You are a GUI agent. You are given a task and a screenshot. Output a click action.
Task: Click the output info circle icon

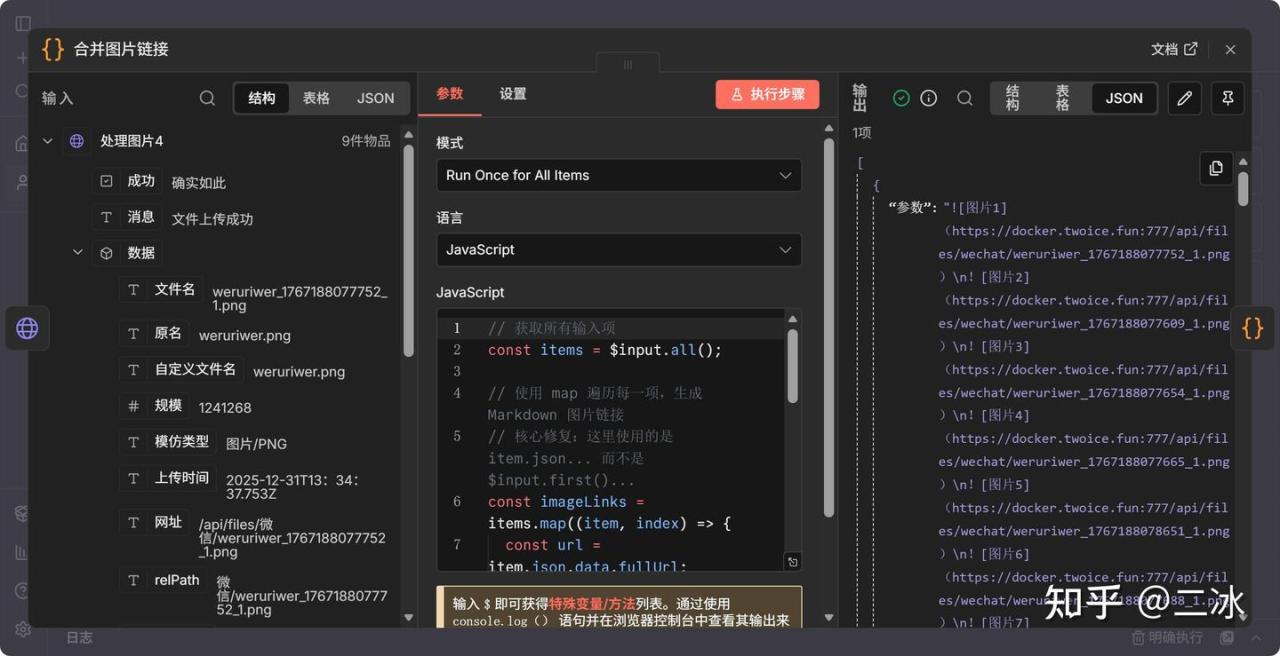929,98
